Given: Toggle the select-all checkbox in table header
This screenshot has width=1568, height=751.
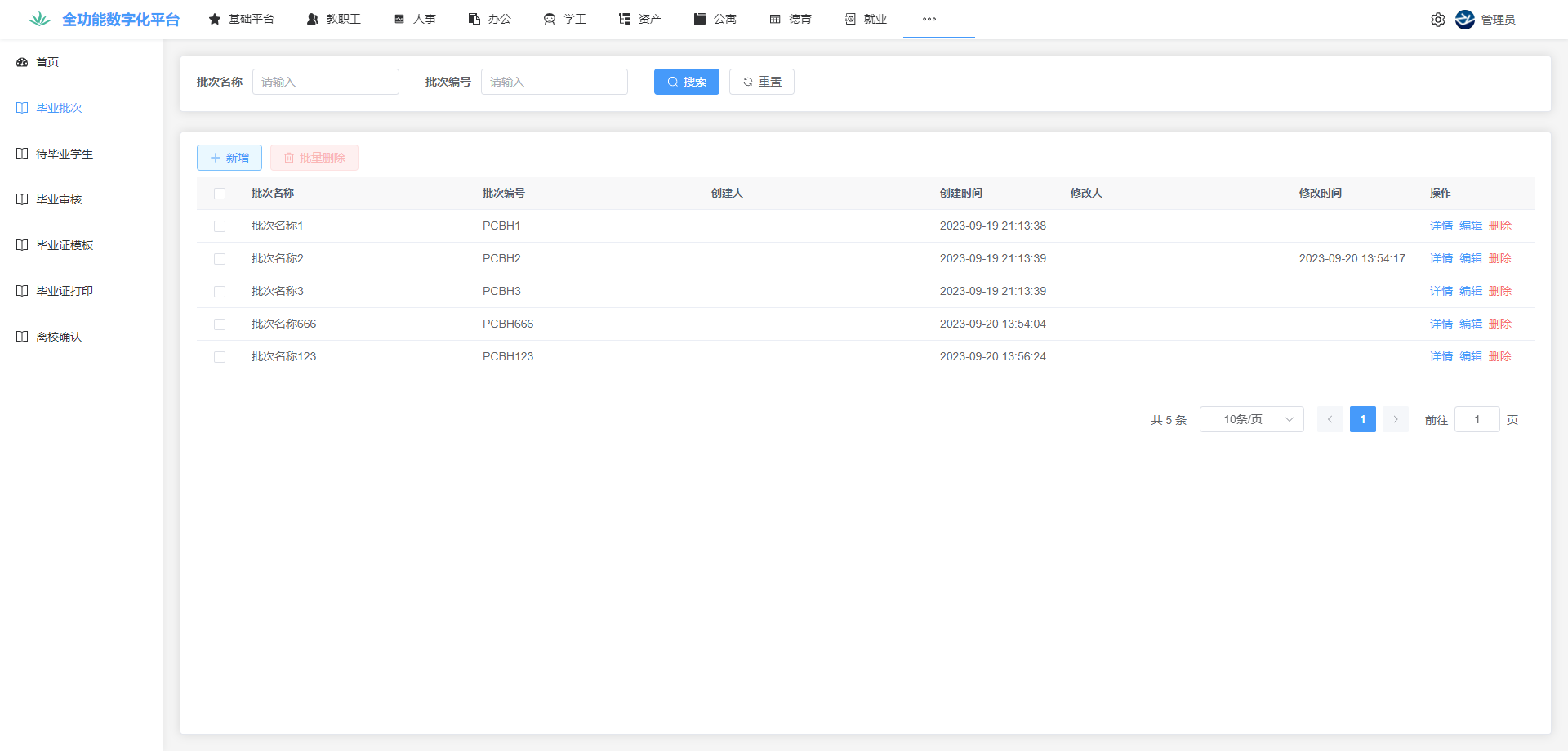Looking at the screenshot, I should pos(220,194).
